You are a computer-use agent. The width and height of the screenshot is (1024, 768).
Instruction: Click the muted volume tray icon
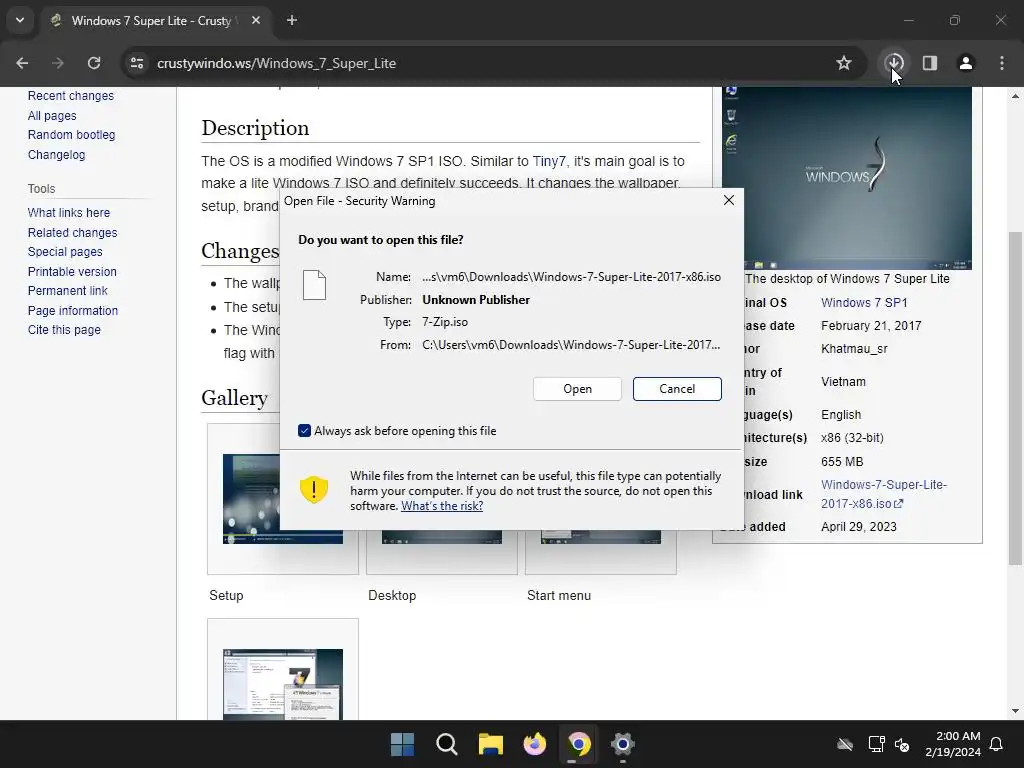[x=902, y=744]
